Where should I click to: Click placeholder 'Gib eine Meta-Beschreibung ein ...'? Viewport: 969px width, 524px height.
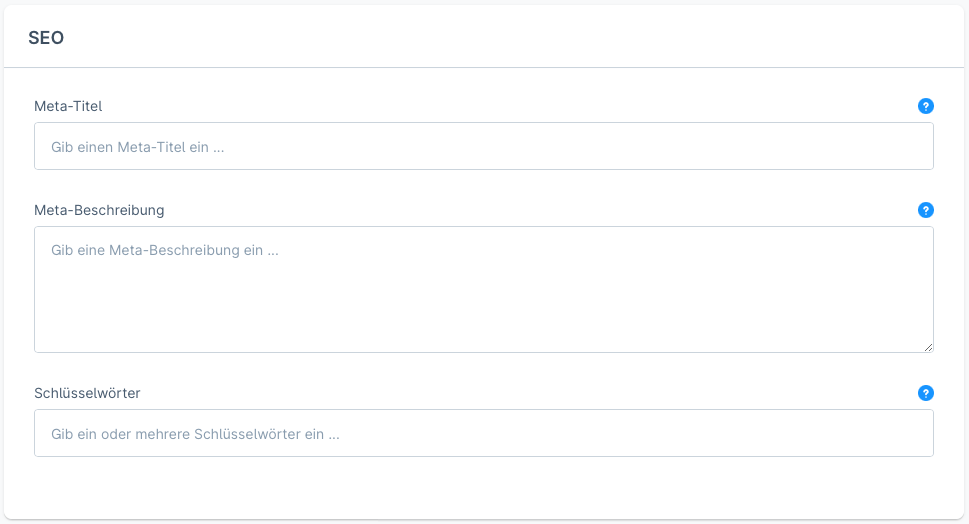point(164,250)
